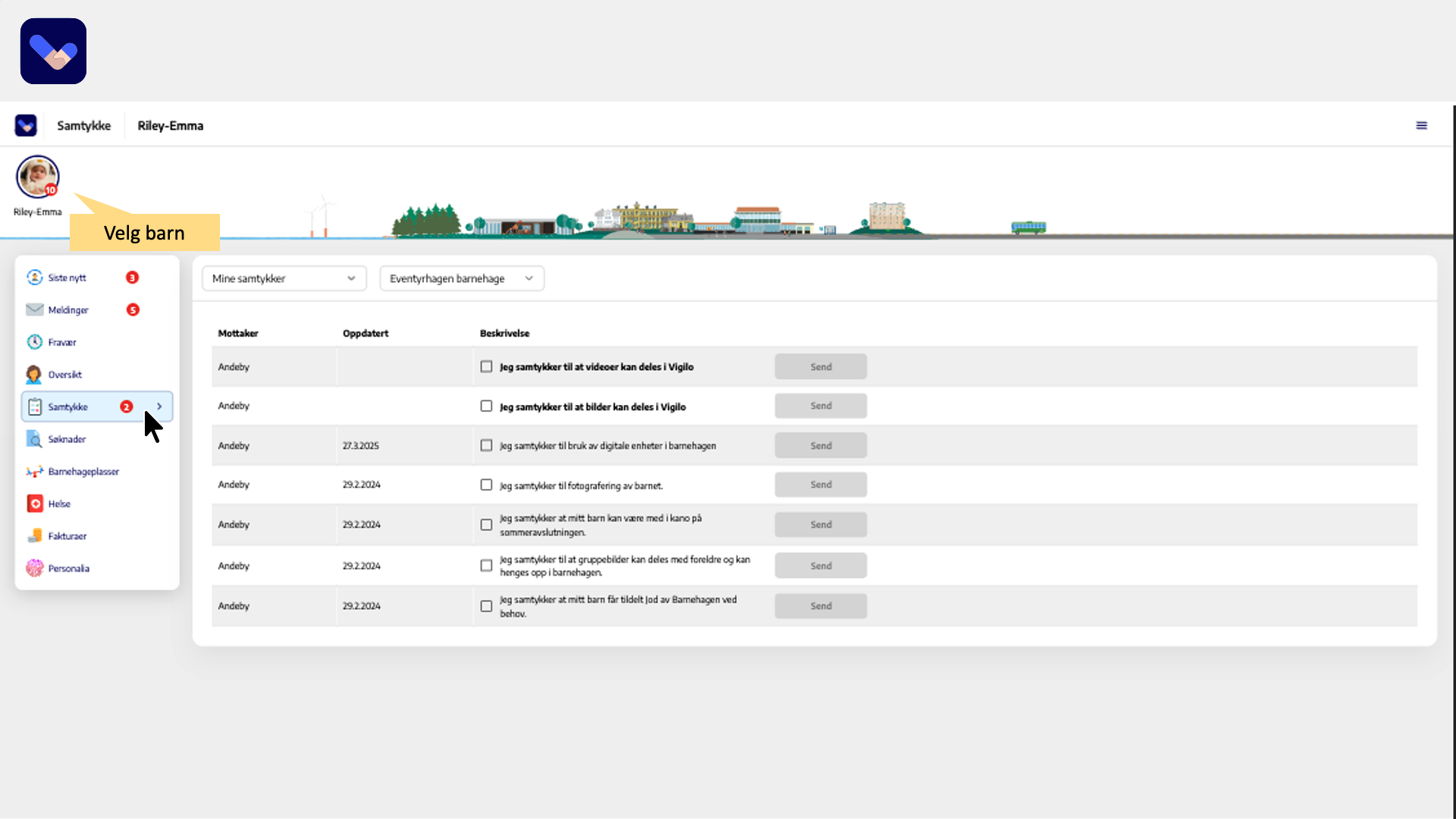
Task: Open the hamburger menu at top right
Action: 1421,126
